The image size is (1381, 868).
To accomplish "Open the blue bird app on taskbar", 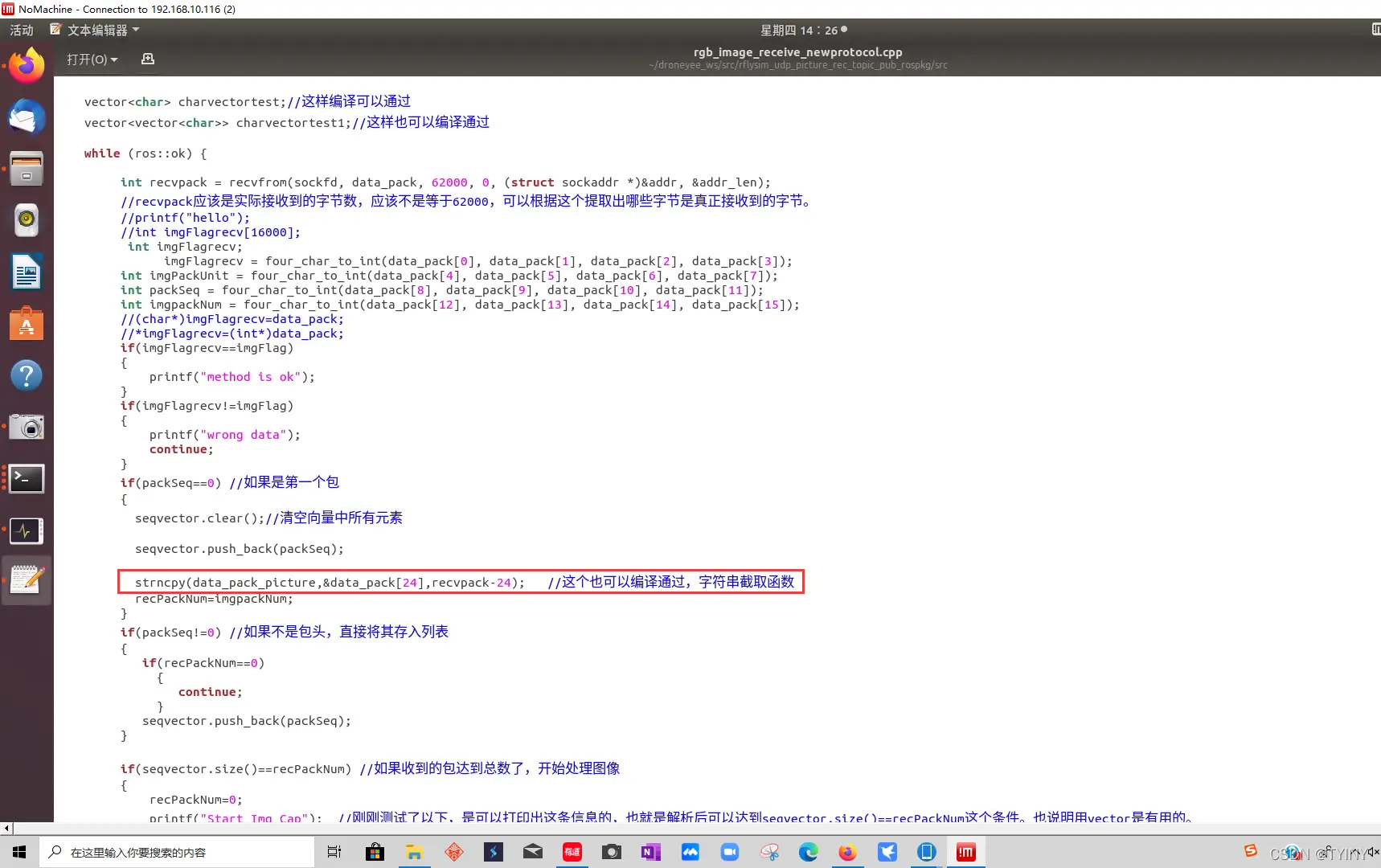I will 887,852.
